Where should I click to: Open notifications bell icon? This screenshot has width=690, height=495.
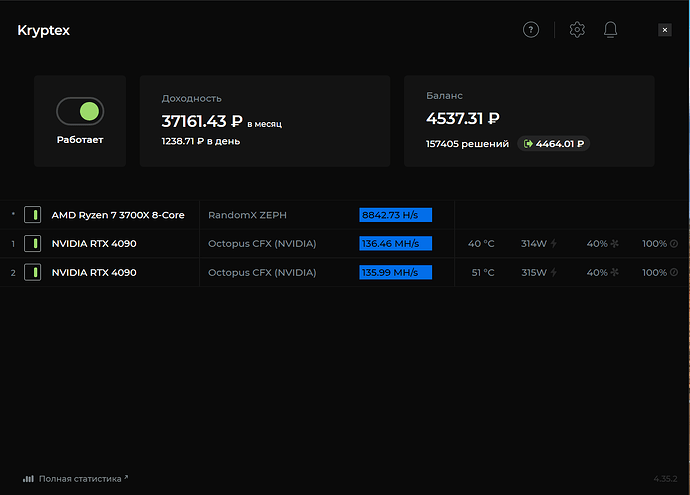(x=610, y=30)
